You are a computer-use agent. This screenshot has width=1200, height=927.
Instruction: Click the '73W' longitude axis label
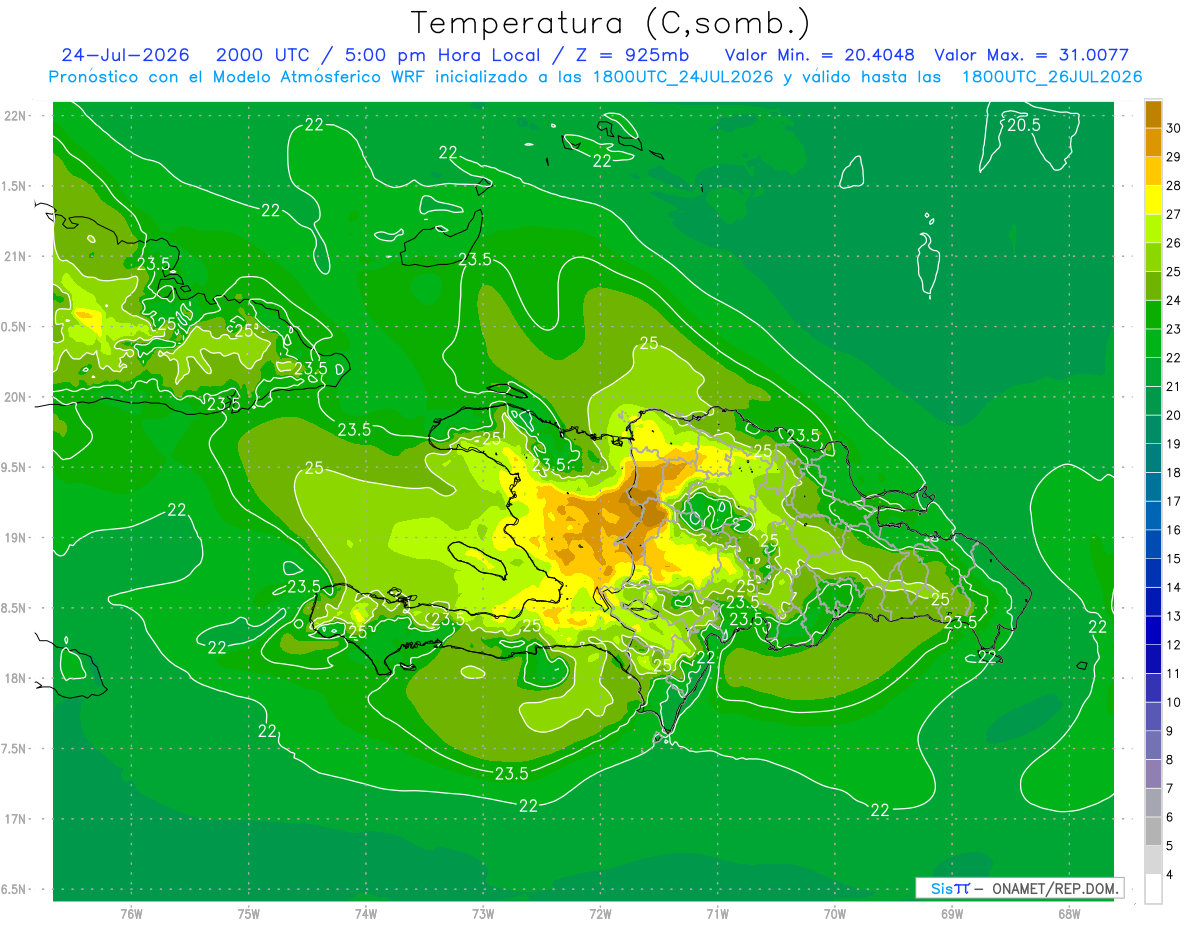point(483,913)
